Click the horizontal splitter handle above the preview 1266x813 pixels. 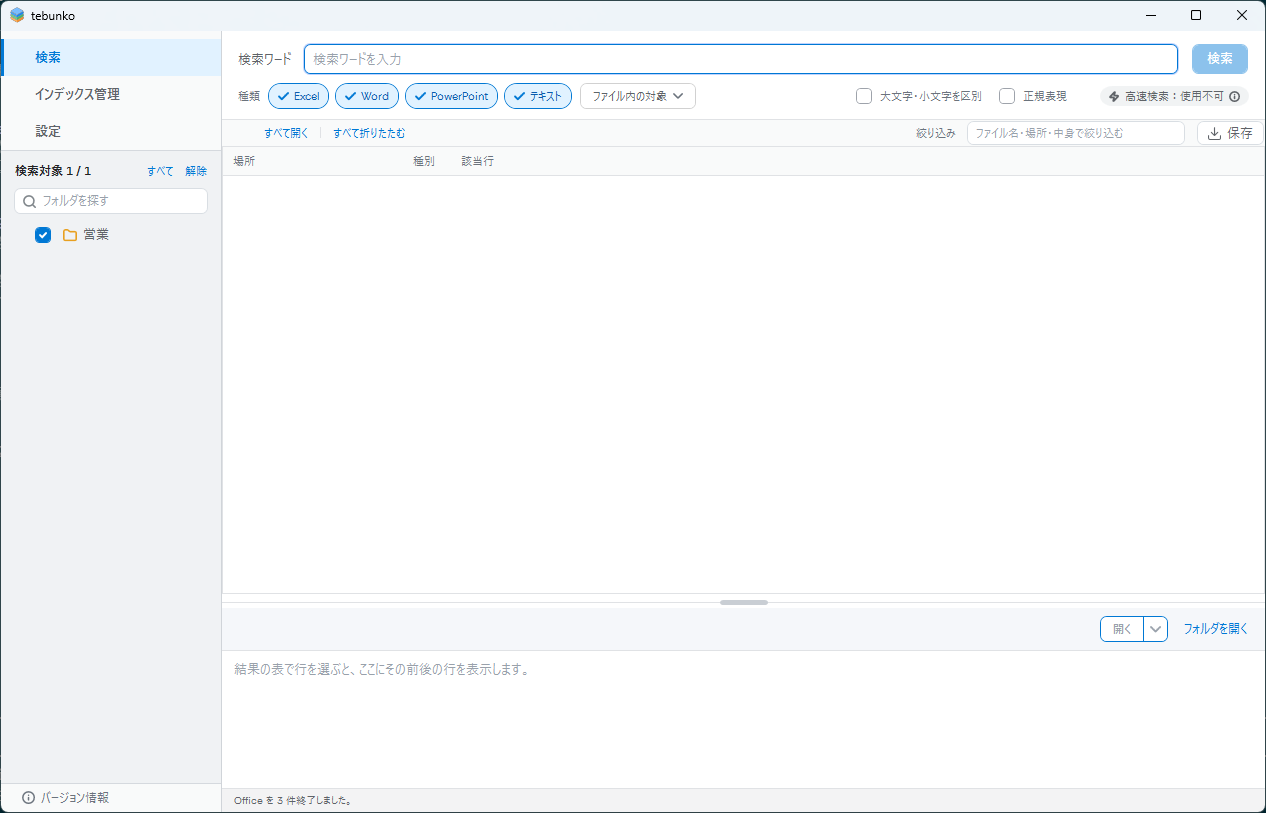744,602
